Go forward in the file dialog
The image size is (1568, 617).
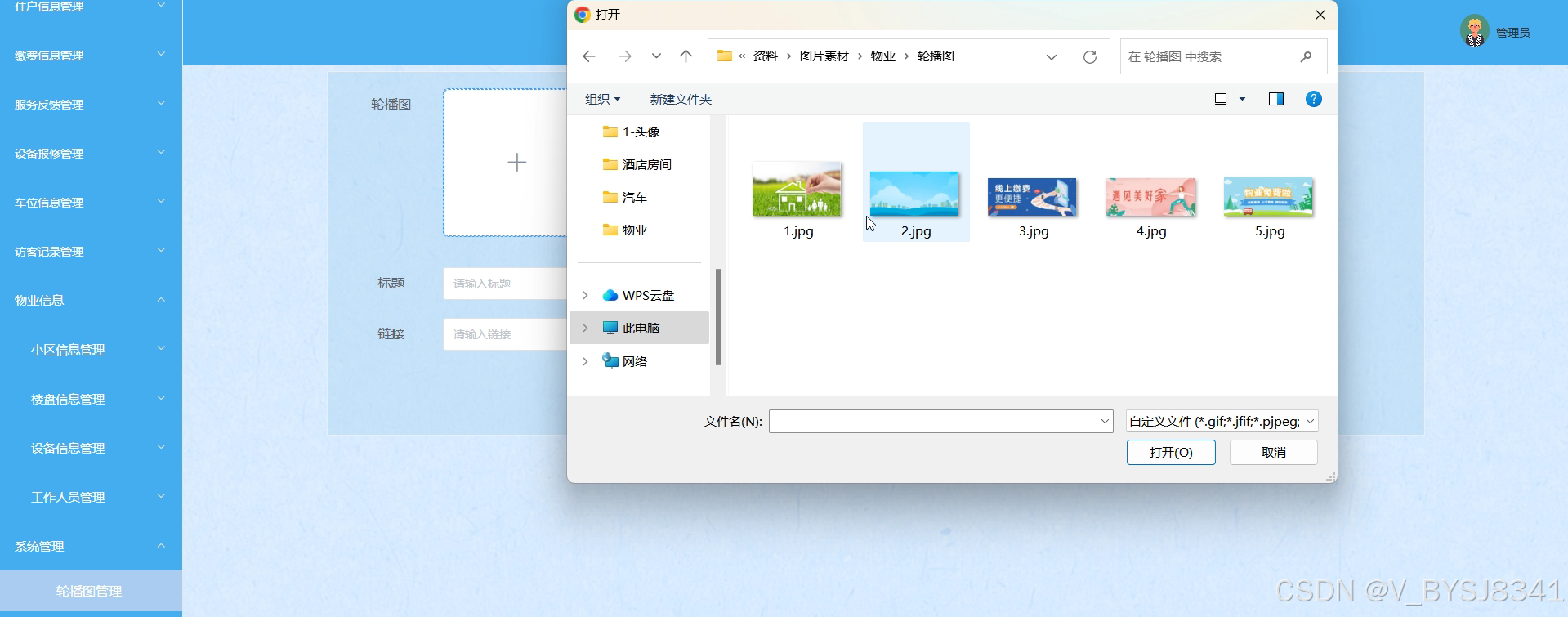pos(625,56)
